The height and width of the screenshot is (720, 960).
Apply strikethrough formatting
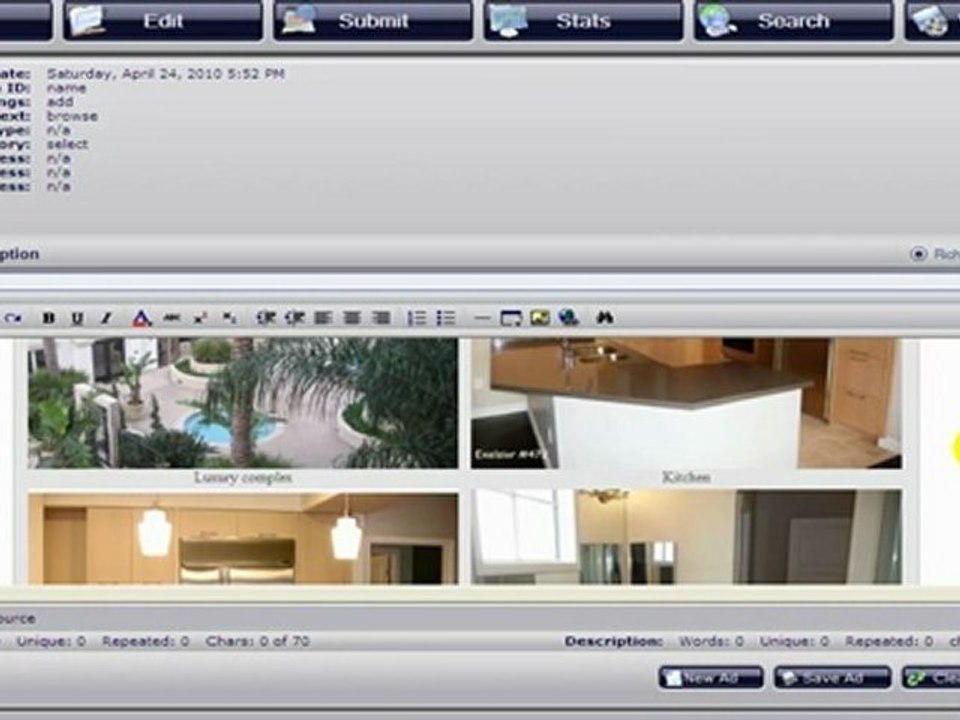pyautogui.click(x=172, y=318)
